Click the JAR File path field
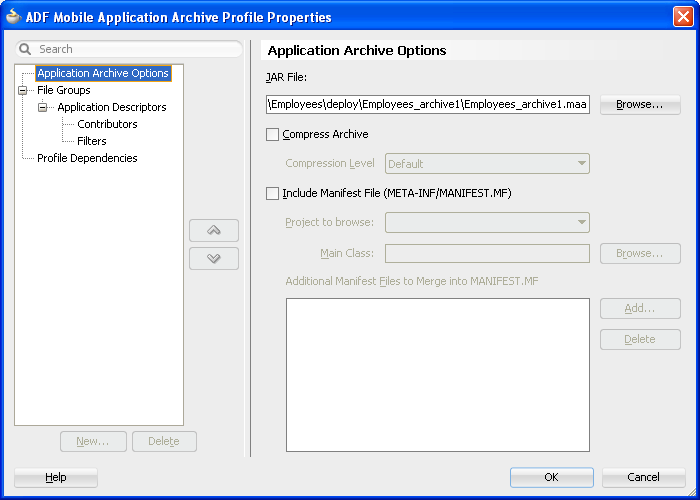Screen dimensions: 700x500 coord(428,104)
